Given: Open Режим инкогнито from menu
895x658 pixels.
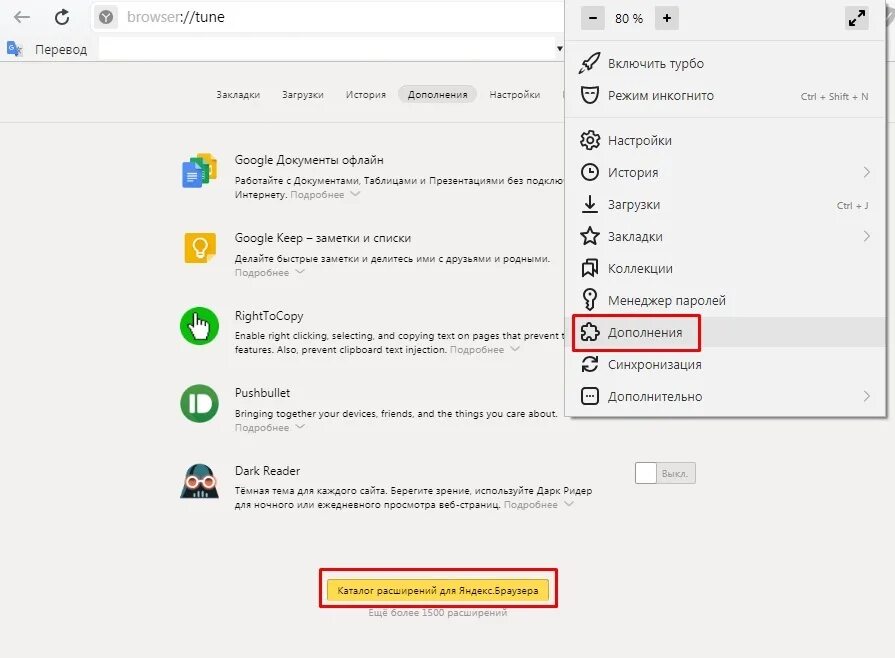Looking at the screenshot, I should pyautogui.click(x=725, y=95).
